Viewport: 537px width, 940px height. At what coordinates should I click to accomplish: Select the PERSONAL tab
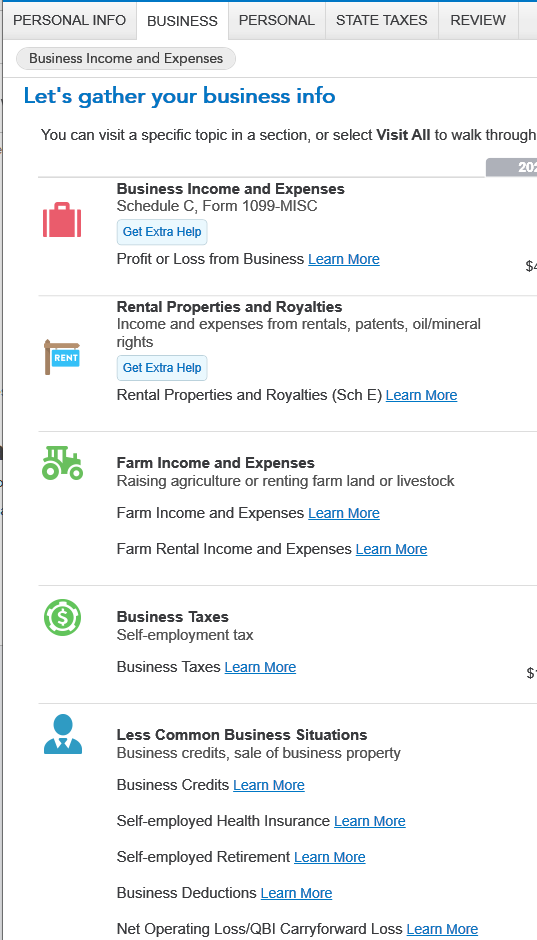point(276,20)
